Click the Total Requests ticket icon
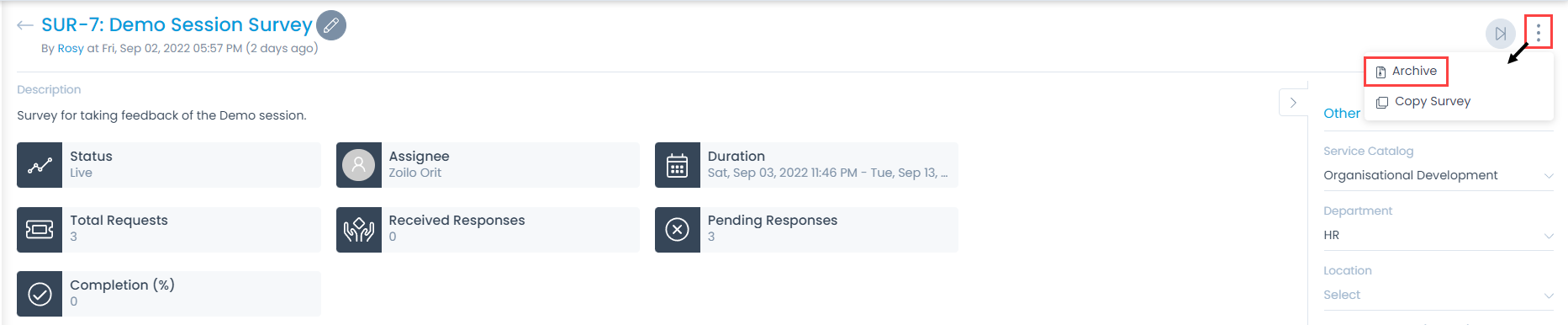 coord(40,230)
